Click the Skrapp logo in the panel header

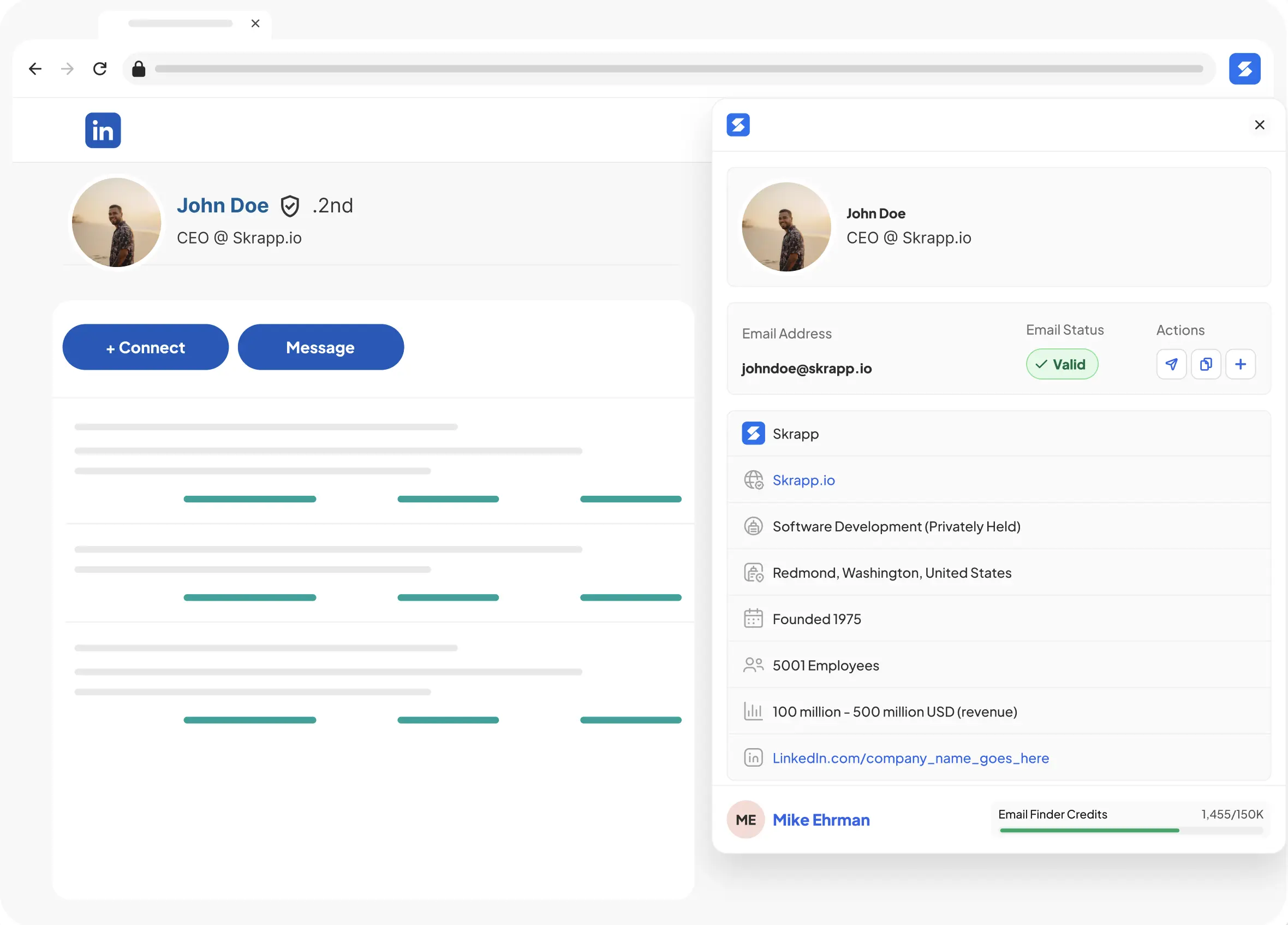[738, 125]
